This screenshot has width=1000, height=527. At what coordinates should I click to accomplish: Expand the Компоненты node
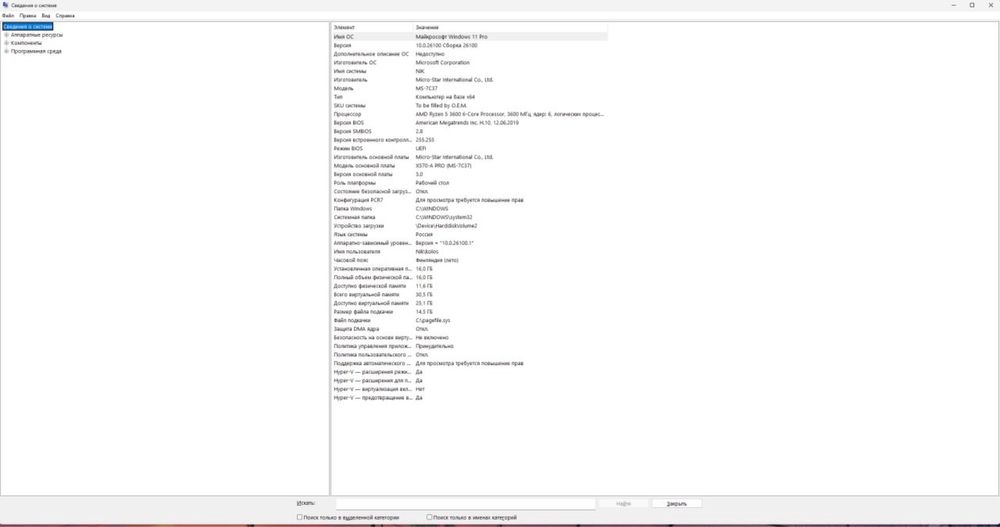click(6, 43)
